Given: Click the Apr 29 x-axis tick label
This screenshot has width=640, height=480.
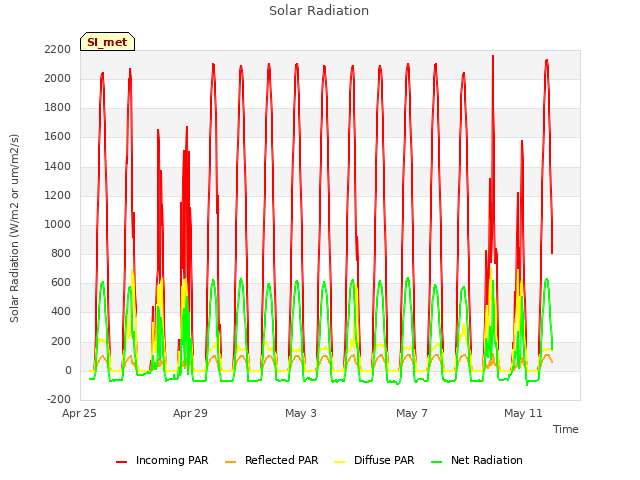Looking at the screenshot, I should pyautogui.click(x=190, y=413).
